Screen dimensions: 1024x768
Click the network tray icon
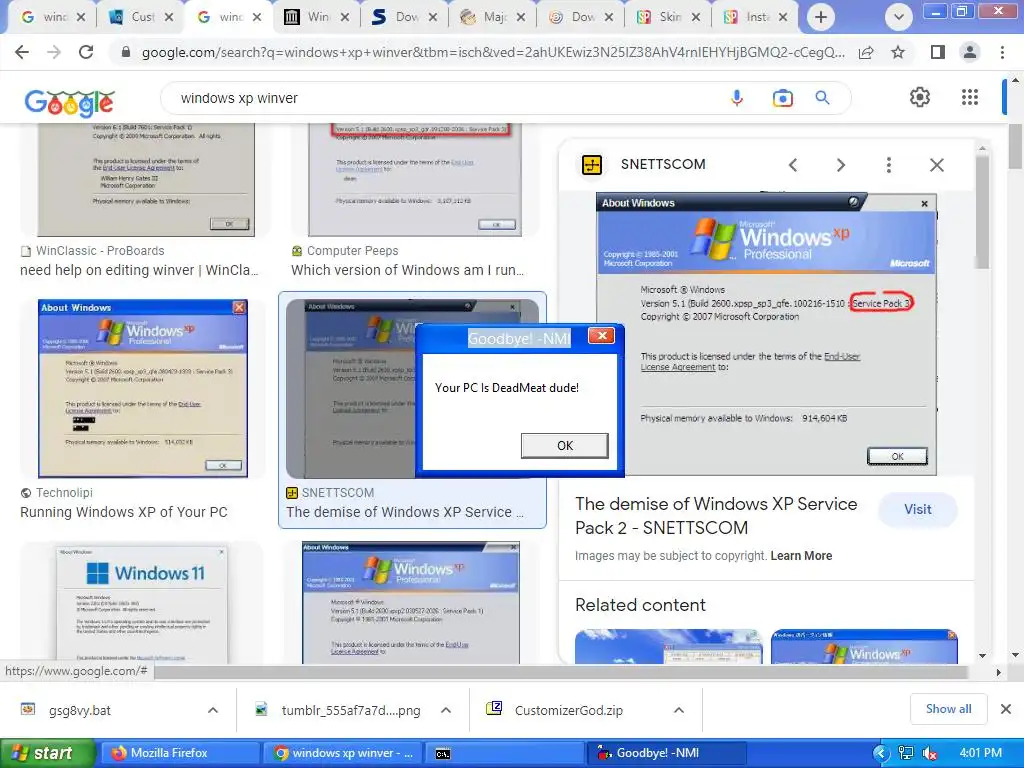coord(905,753)
